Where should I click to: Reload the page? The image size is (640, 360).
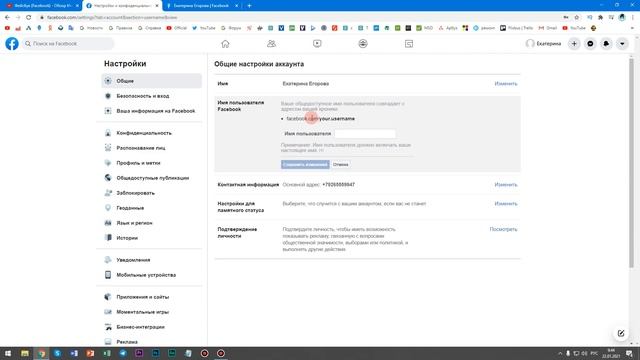(29, 18)
